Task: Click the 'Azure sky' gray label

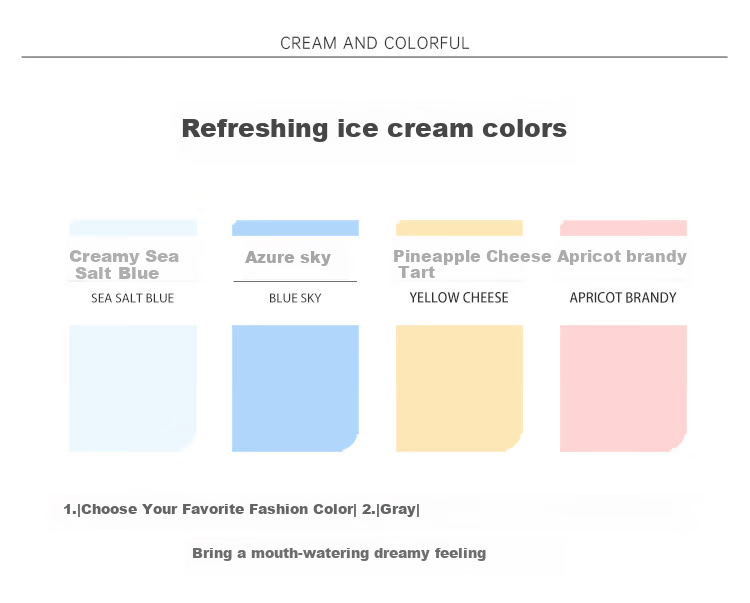Action: pos(288,257)
